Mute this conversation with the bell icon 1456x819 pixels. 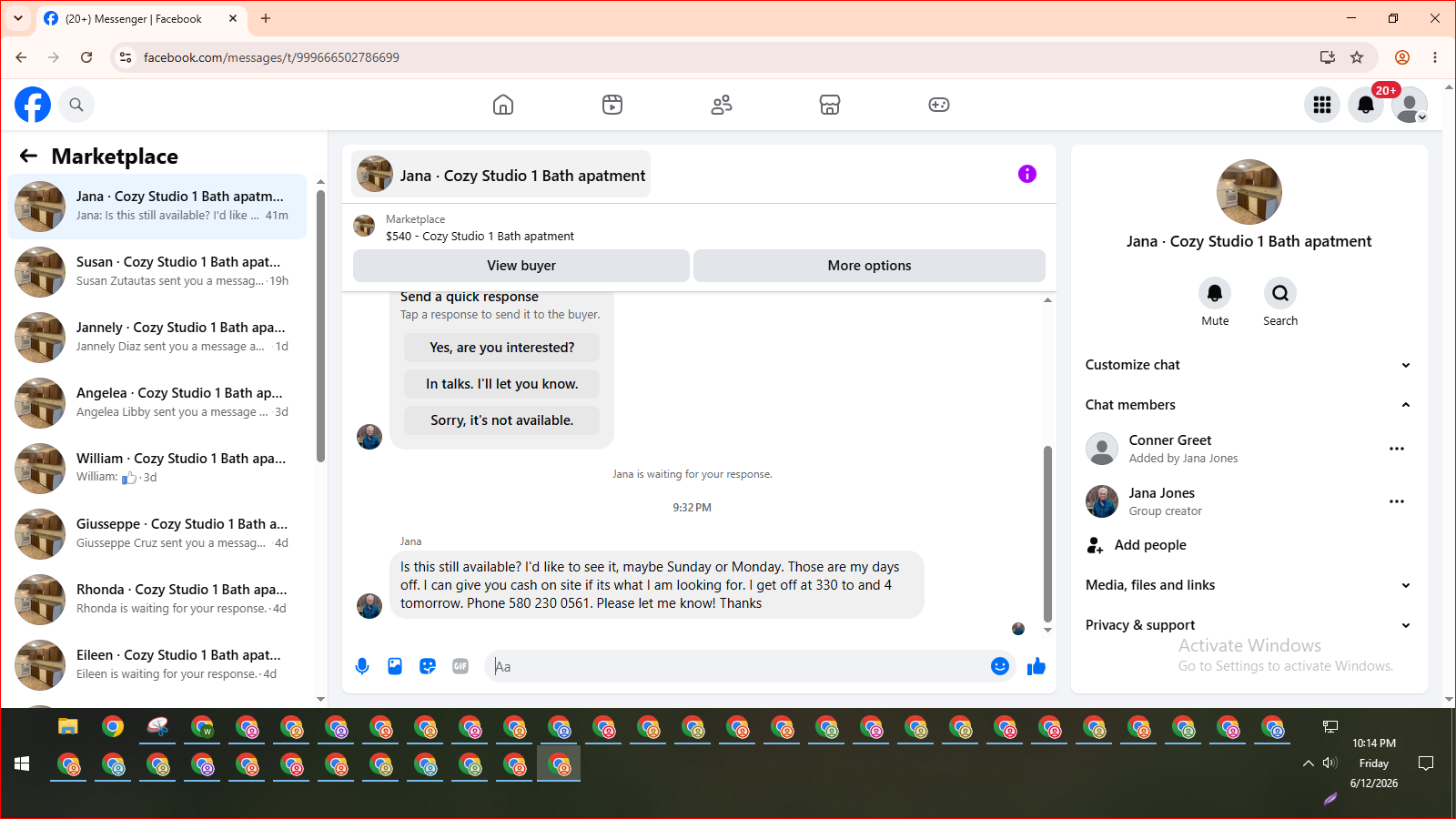1215,293
